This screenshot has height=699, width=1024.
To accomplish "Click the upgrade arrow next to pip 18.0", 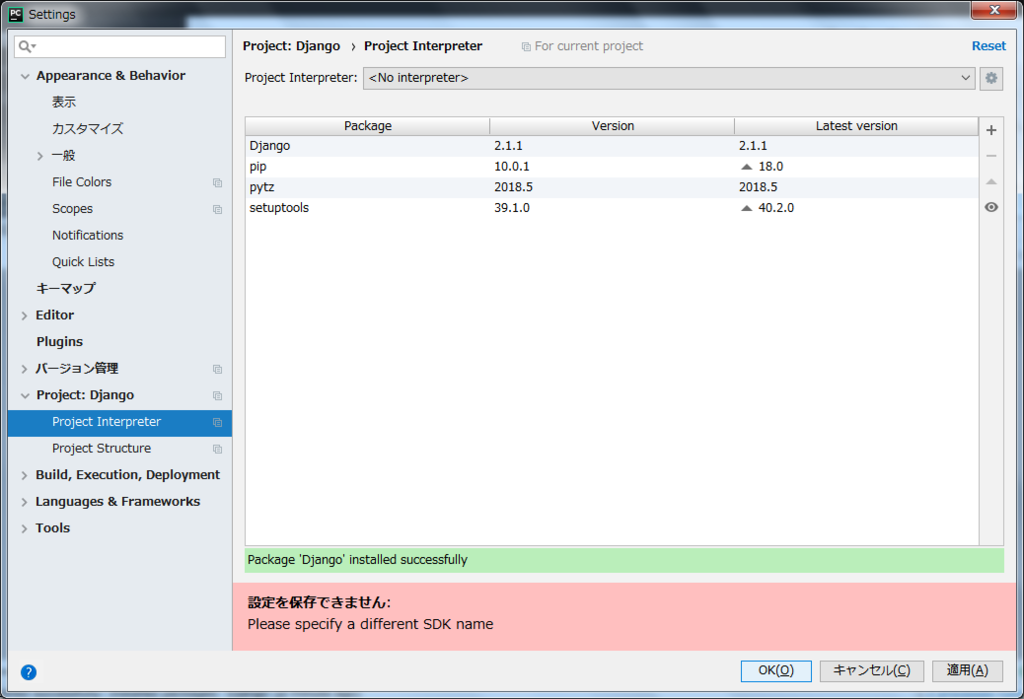I will pyautogui.click(x=746, y=167).
